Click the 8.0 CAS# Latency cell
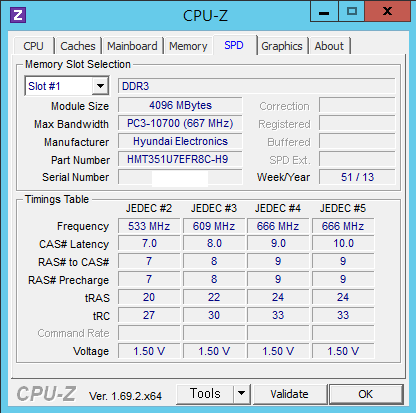Viewport: 416px width, 413px height. pos(214,243)
